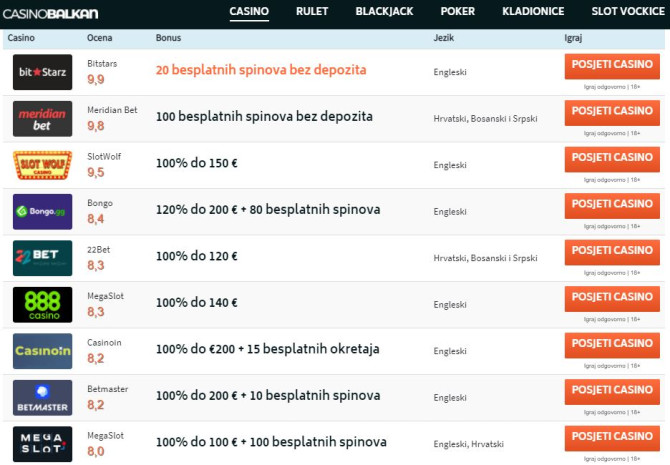Click the 100% do 150 € bonus text
Screen dimensions: 670x465
coord(197,163)
